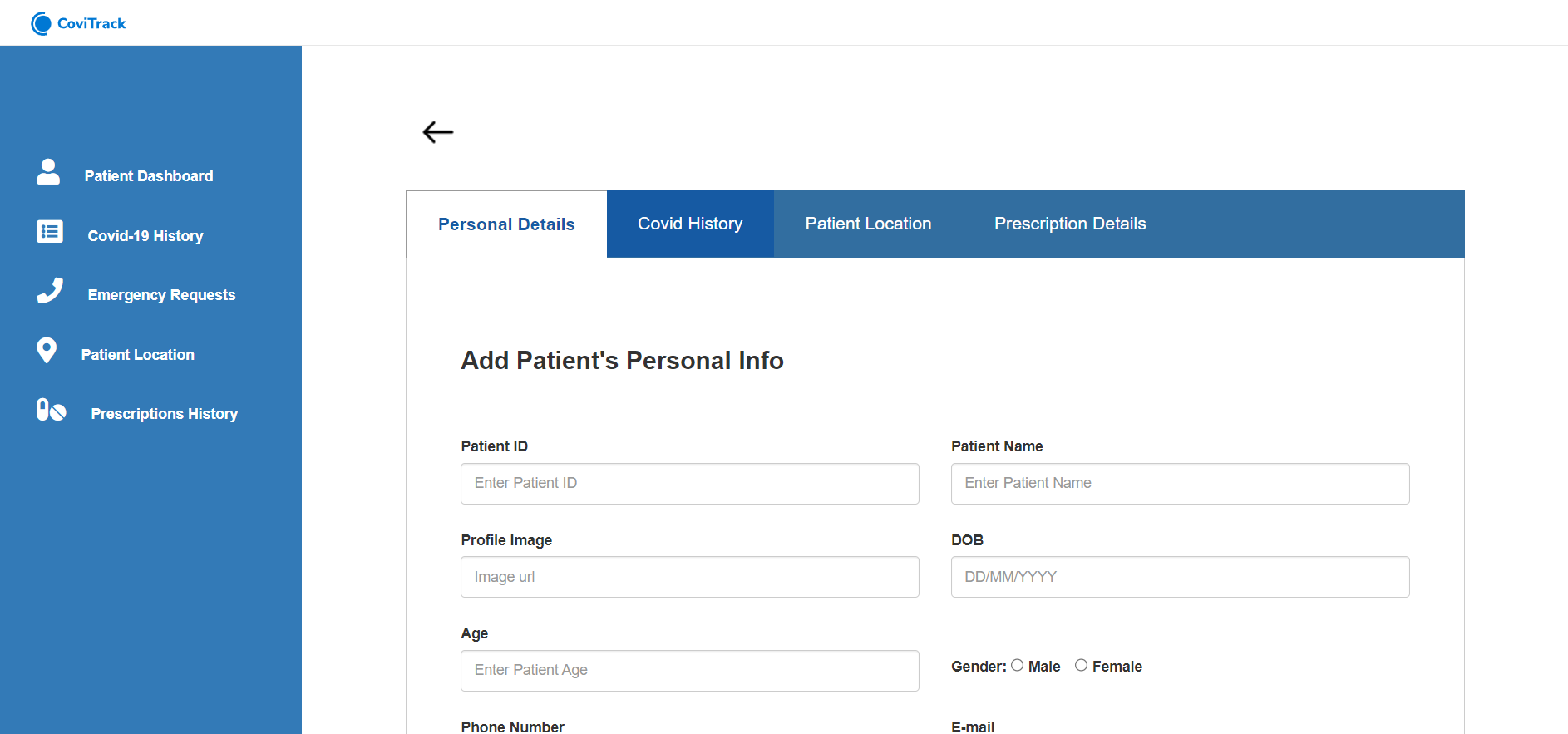1568x734 pixels.
Task: Open the Emergency Requests sidebar link
Action: pos(161,295)
